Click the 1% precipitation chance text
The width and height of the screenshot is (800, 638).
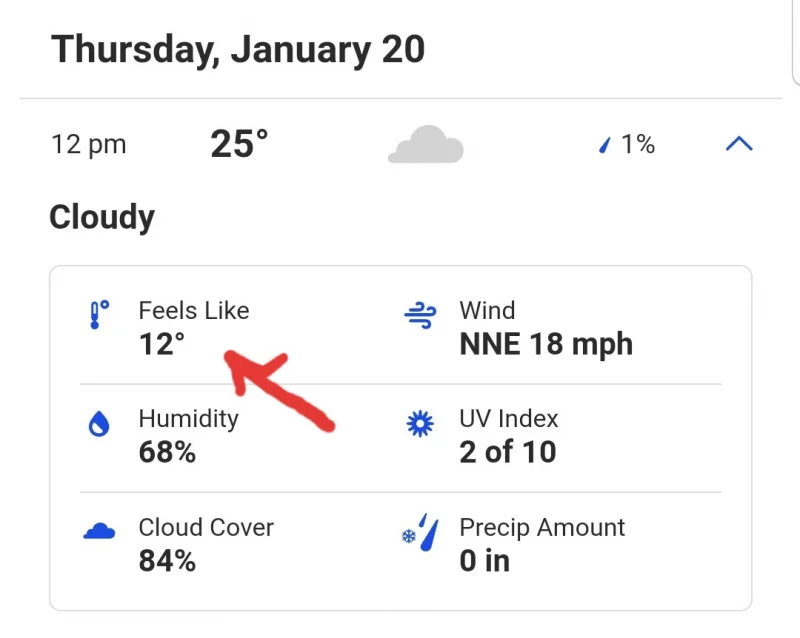638,145
